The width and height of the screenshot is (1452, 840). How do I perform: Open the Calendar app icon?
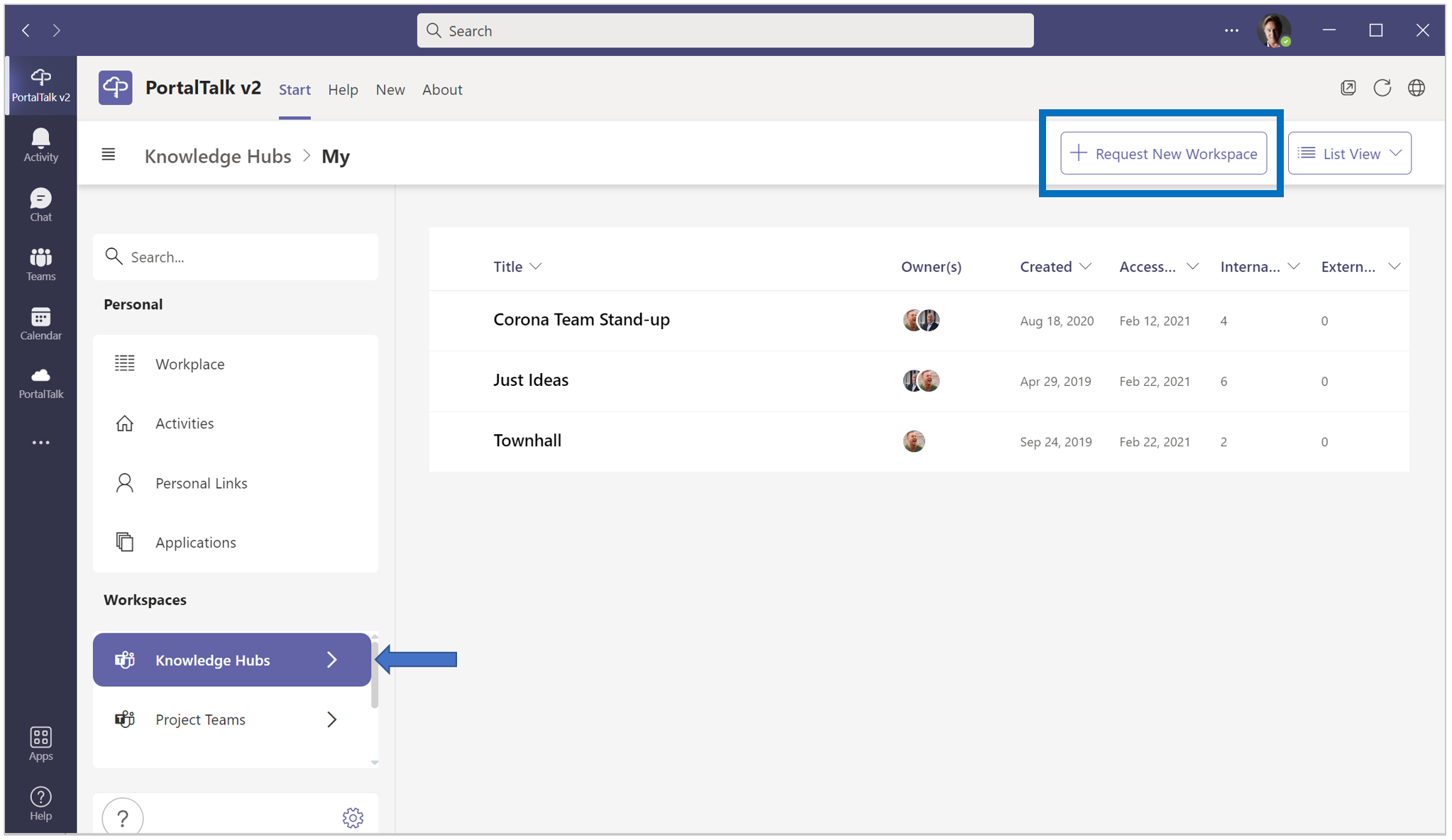point(41,323)
